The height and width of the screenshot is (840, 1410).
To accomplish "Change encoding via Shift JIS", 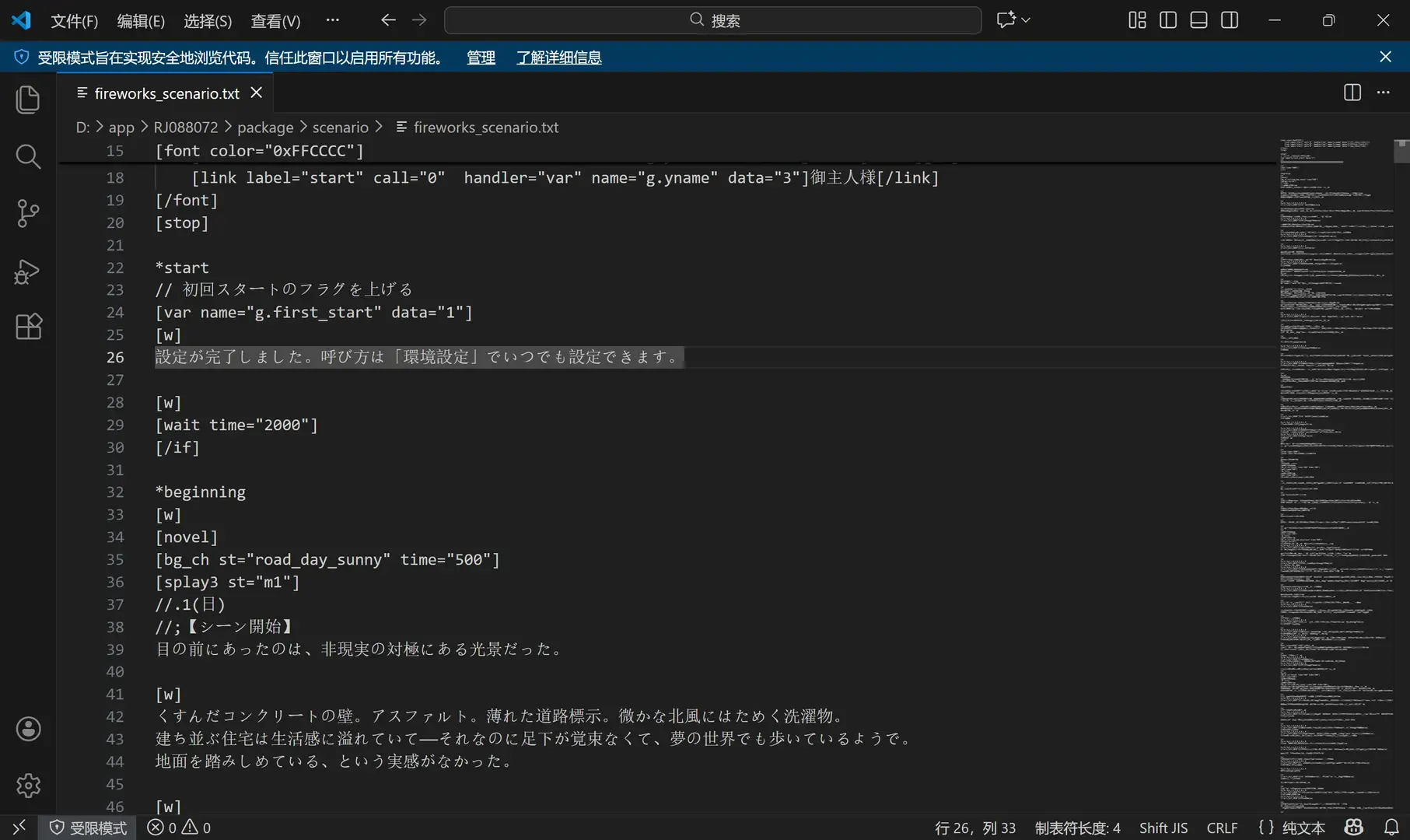I will (x=1163, y=828).
